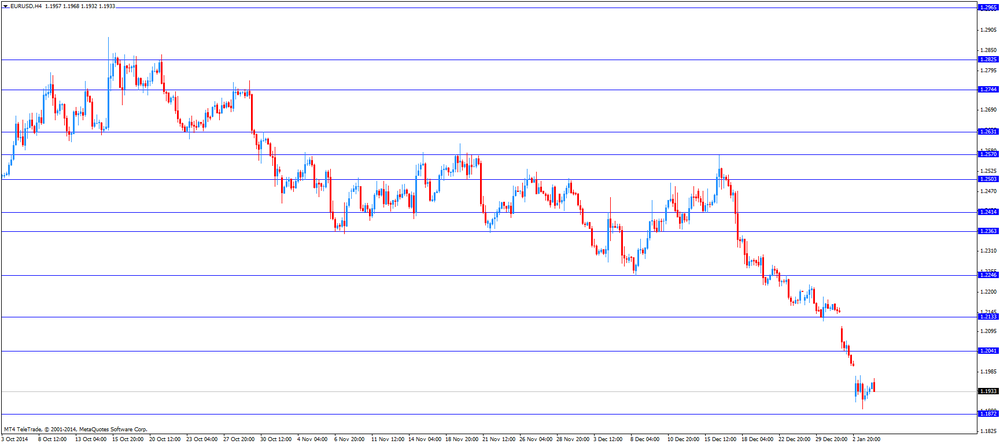Click the 1.1825 price scale value
The height and width of the screenshot is (444, 1000).
[x=989, y=431]
